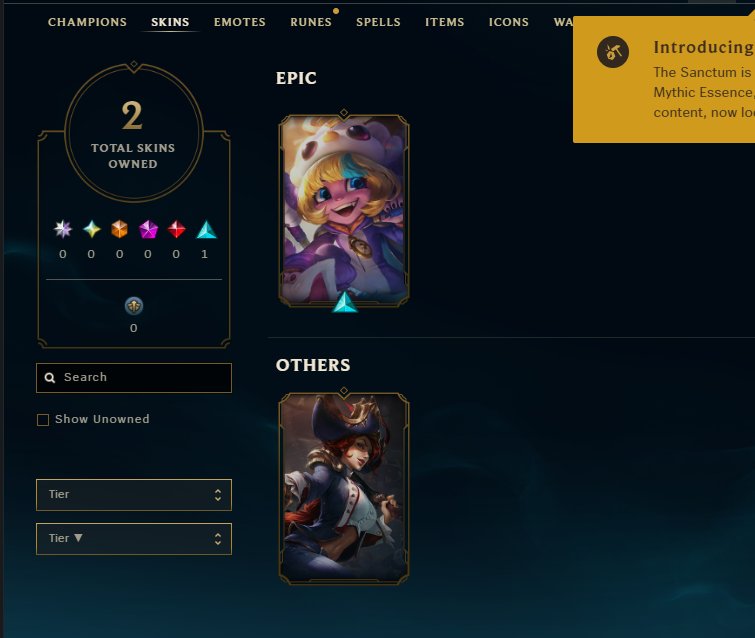Open the Spells tab

click(x=378, y=22)
